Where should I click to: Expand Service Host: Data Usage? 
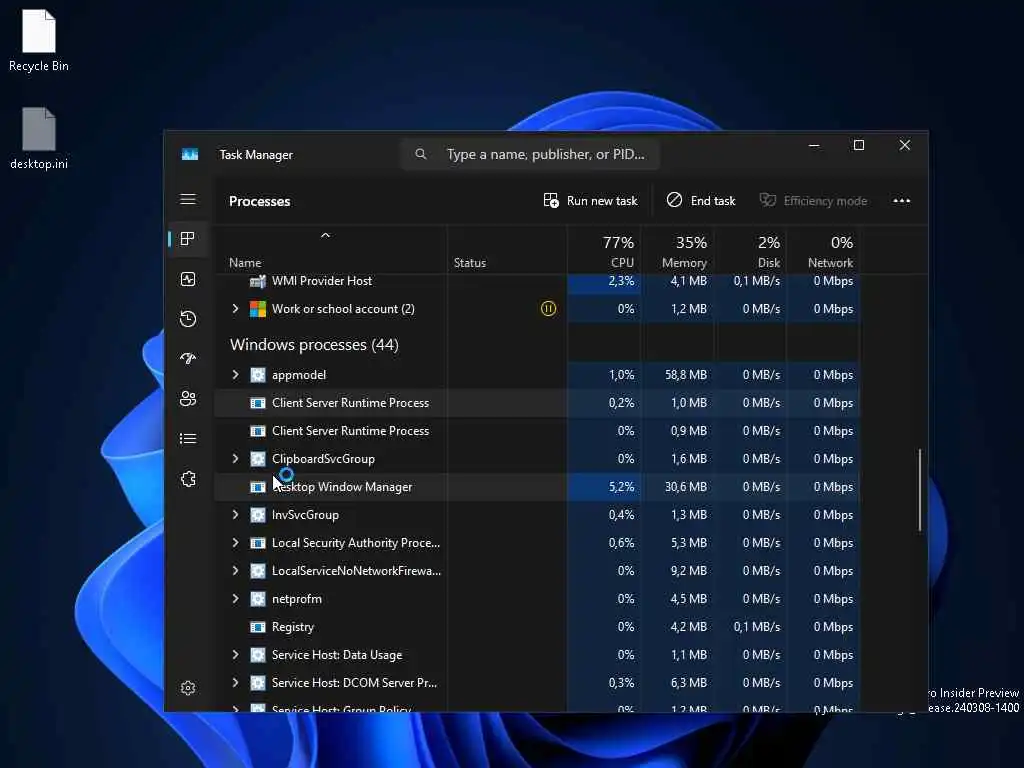tap(235, 654)
